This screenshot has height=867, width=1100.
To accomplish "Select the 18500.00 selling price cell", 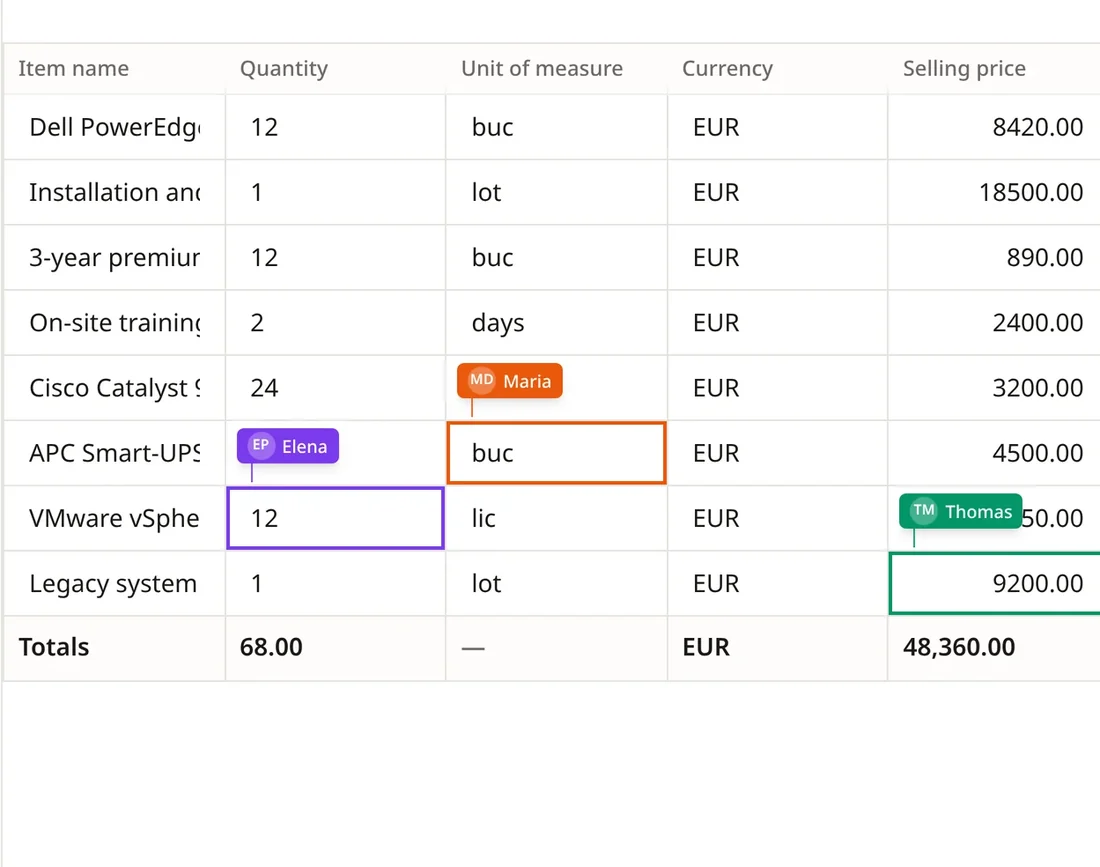I will [994, 192].
